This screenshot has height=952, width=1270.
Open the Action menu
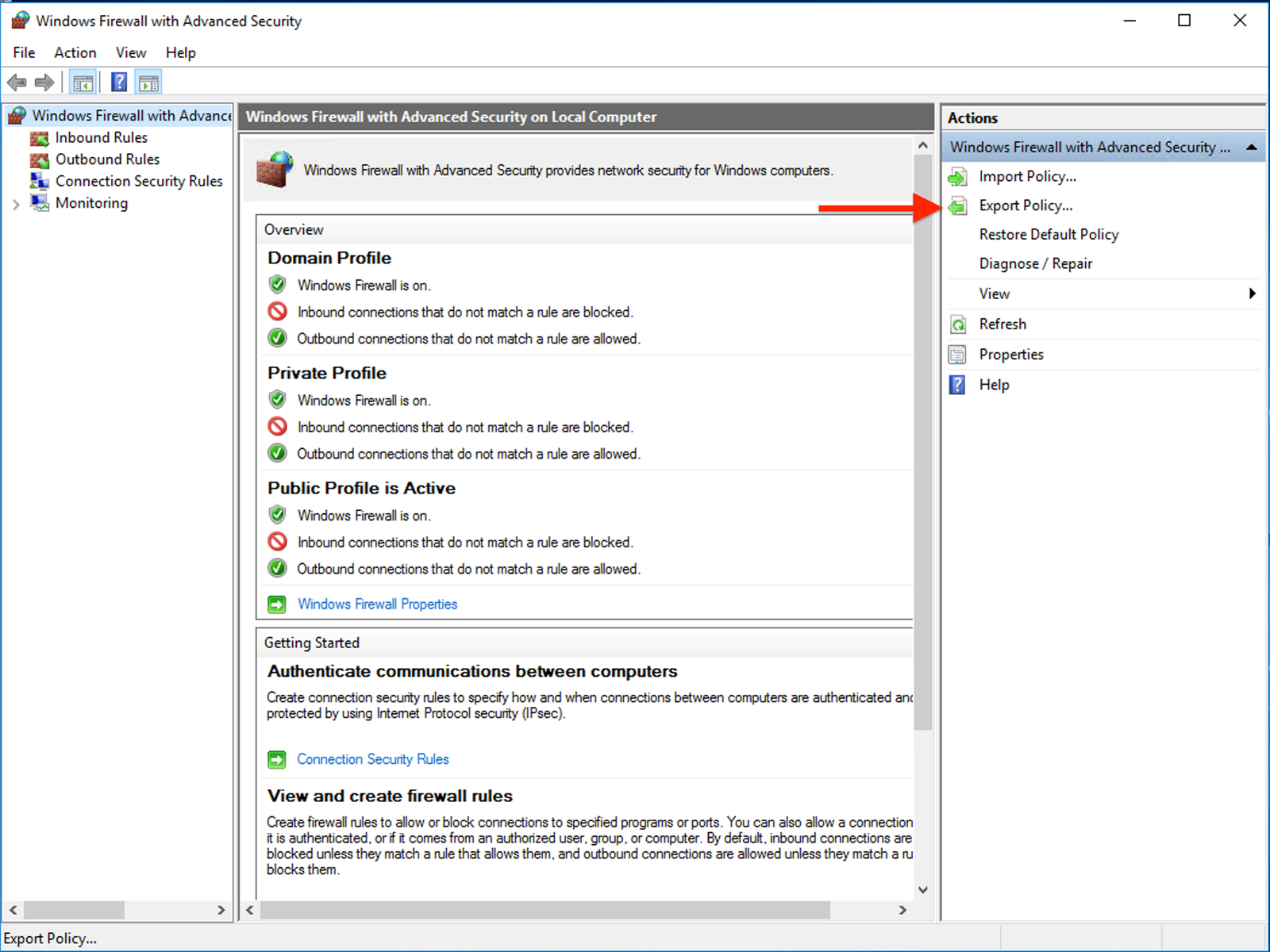pos(75,52)
